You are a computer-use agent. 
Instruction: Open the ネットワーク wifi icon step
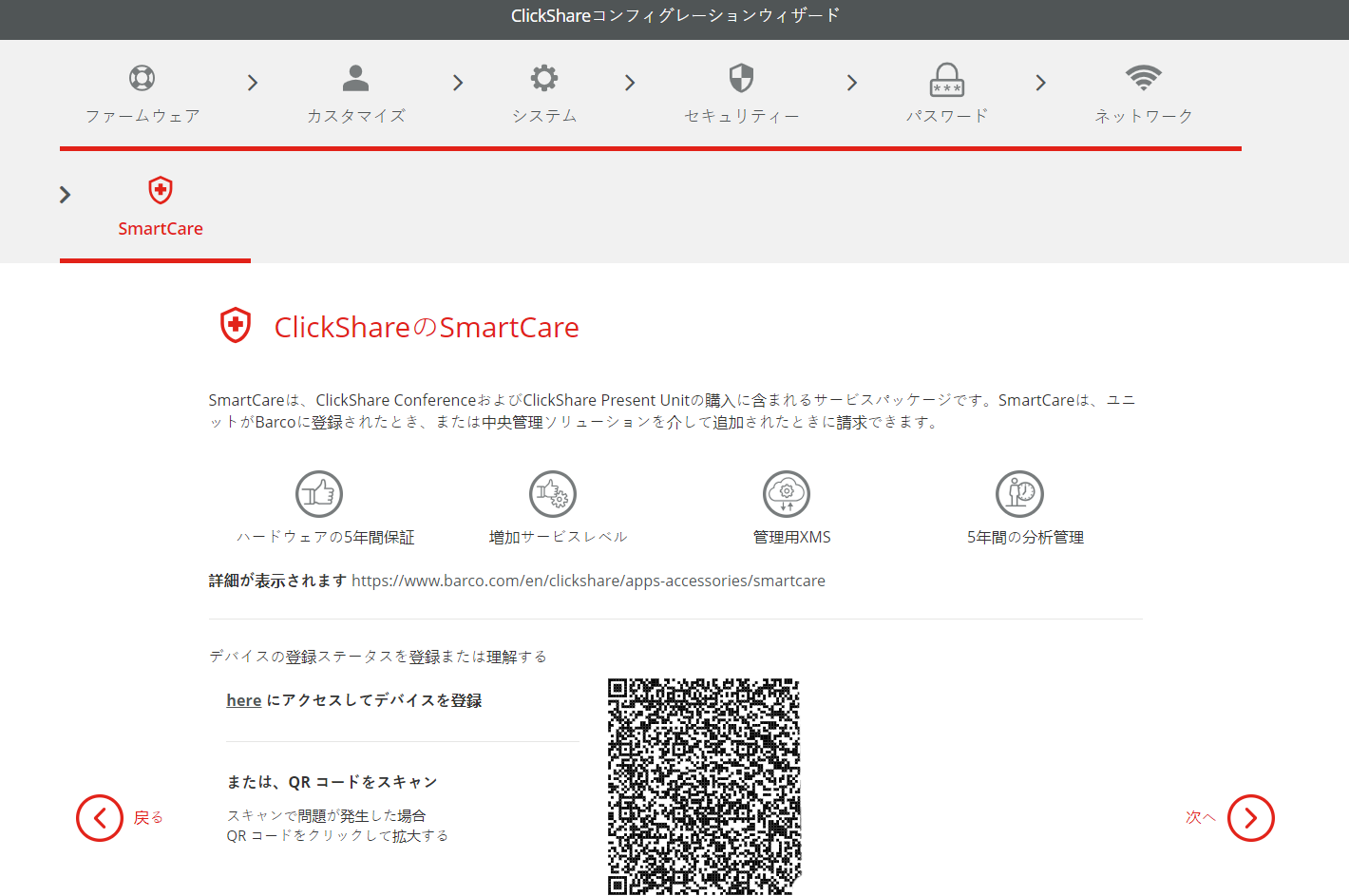[1144, 78]
